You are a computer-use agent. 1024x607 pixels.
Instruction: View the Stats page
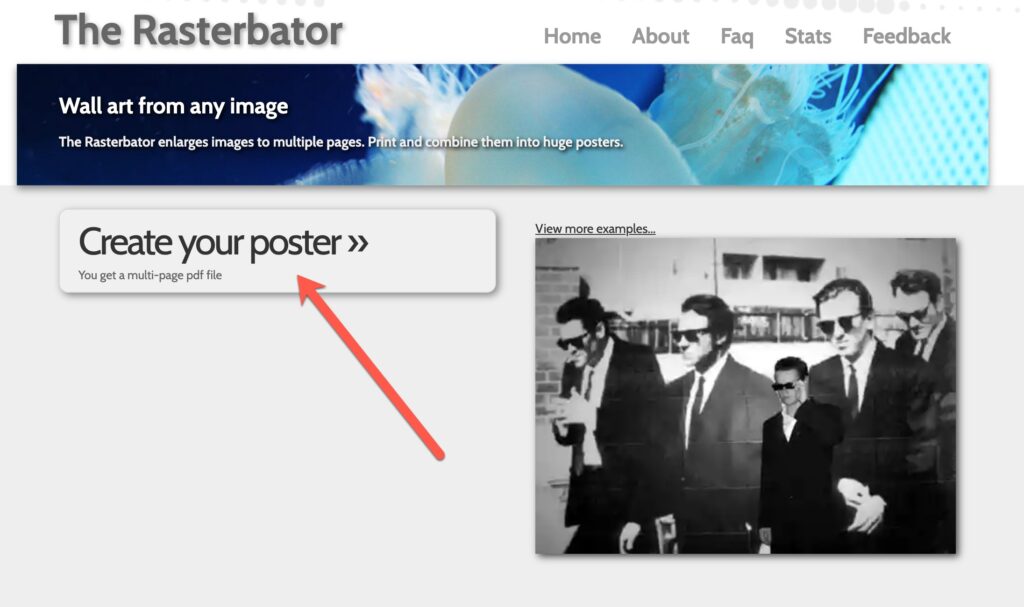pos(807,36)
